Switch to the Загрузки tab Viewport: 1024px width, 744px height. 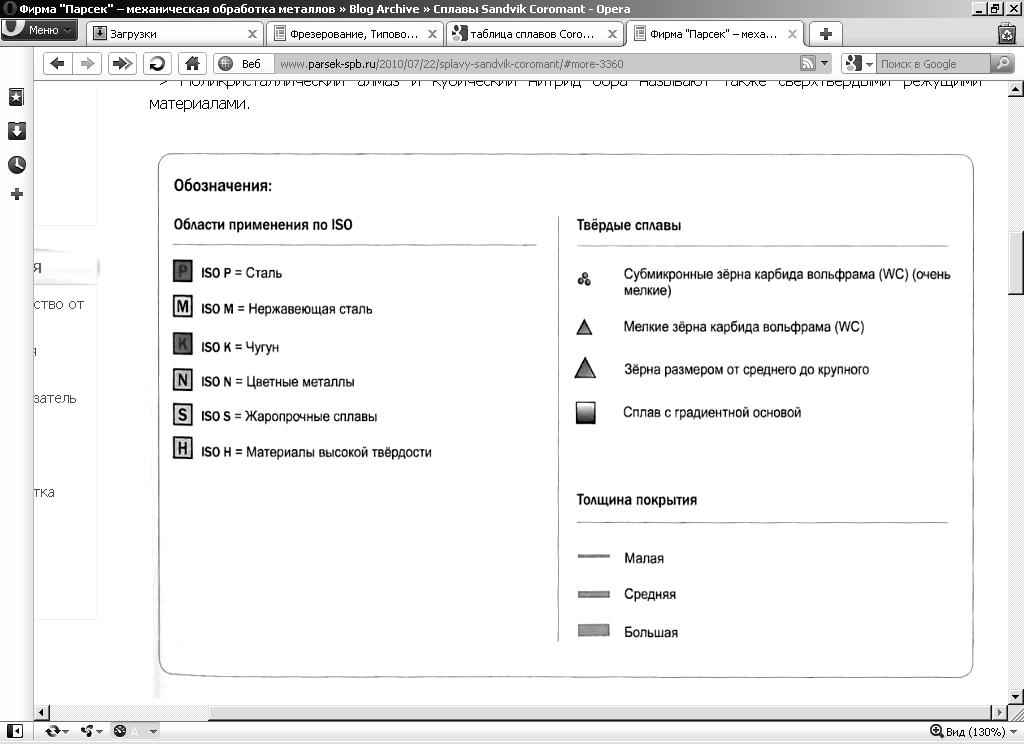point(174,33)
